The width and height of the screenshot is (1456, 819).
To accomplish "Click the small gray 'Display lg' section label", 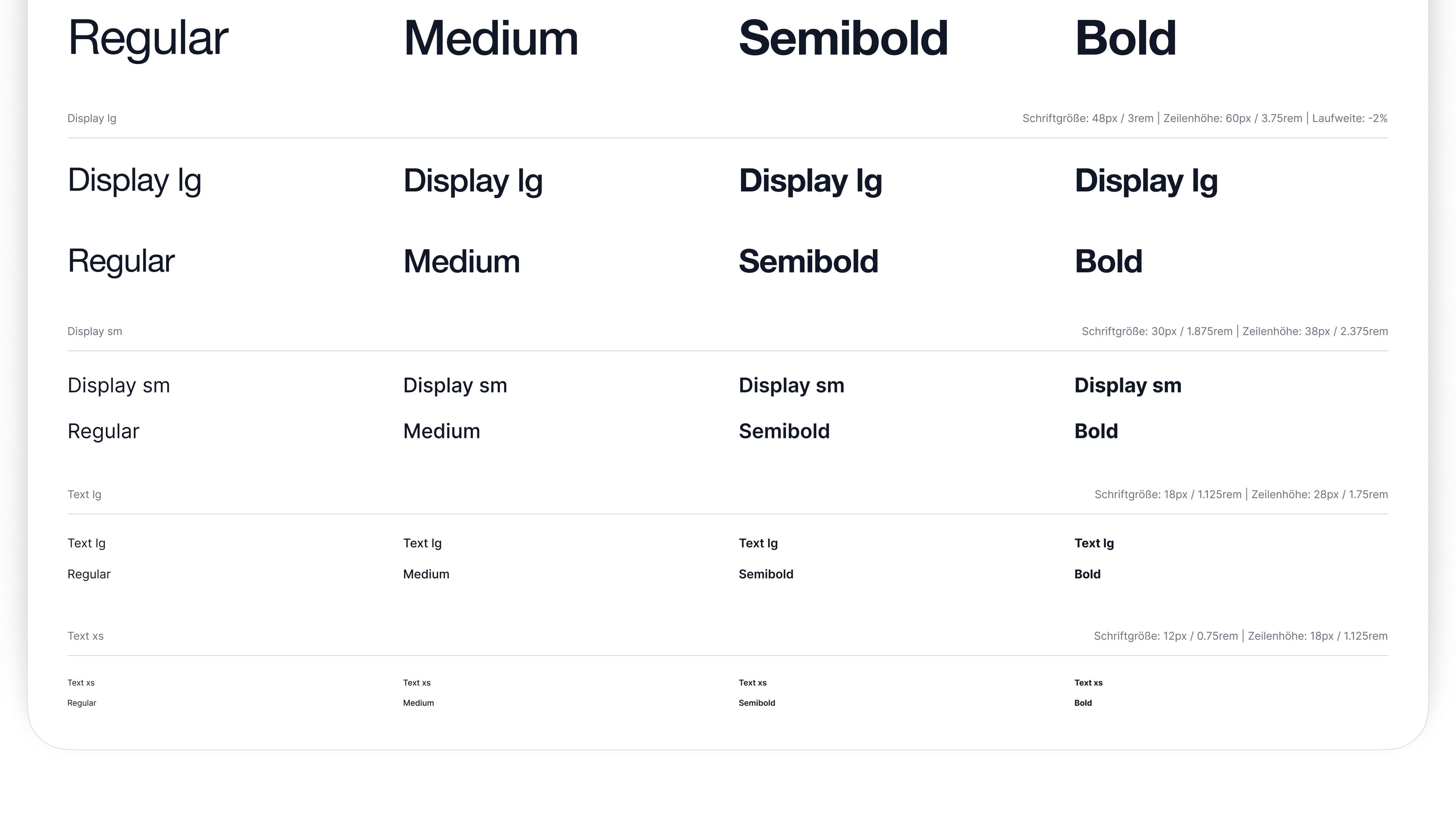I will pos(91,118).
